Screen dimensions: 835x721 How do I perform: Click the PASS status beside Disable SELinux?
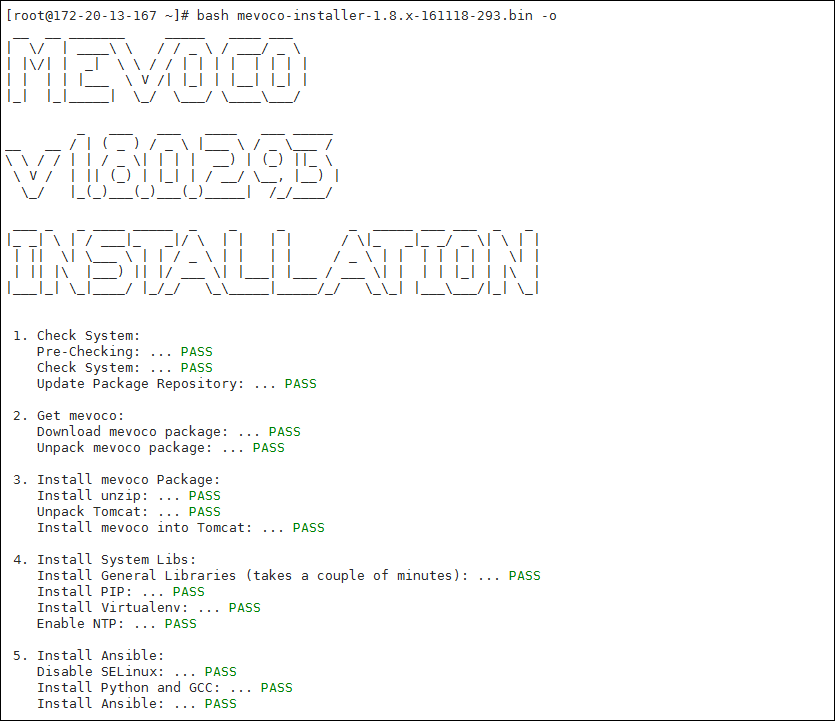pyautogui.click(x=220, y=671)
